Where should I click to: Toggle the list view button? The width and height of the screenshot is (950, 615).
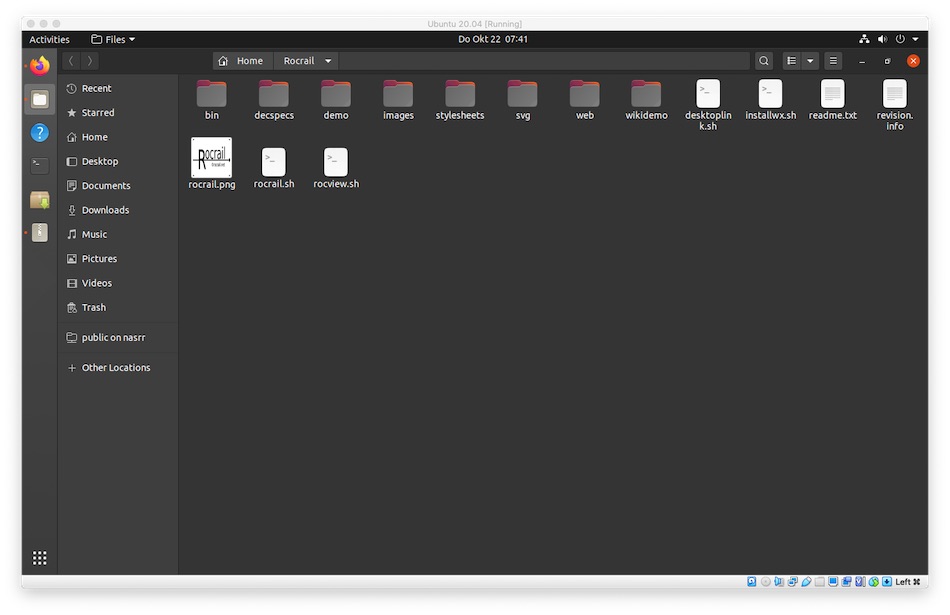(x=792, y=61)
